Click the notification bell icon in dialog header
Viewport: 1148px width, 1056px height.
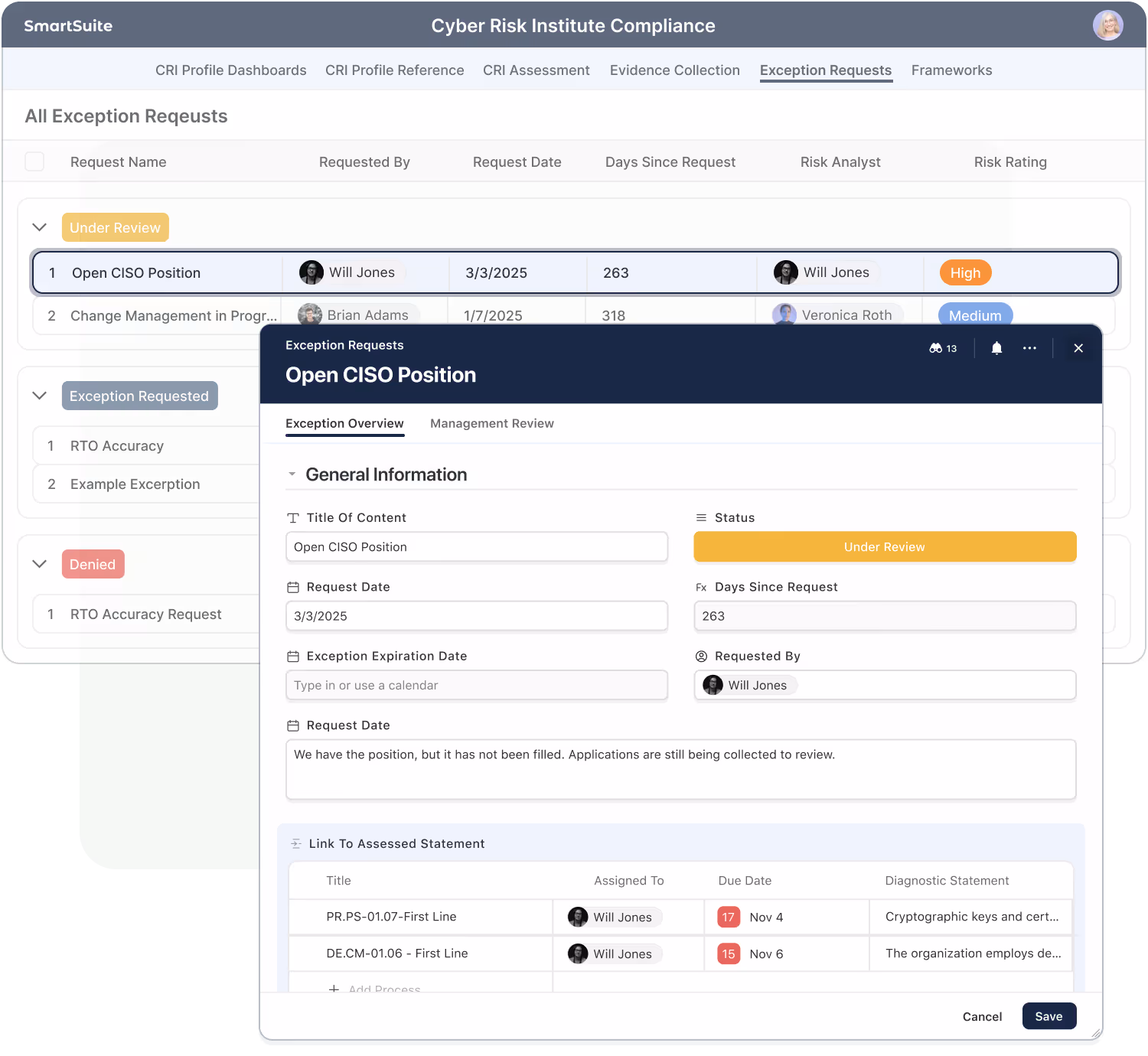coord(996,348)
